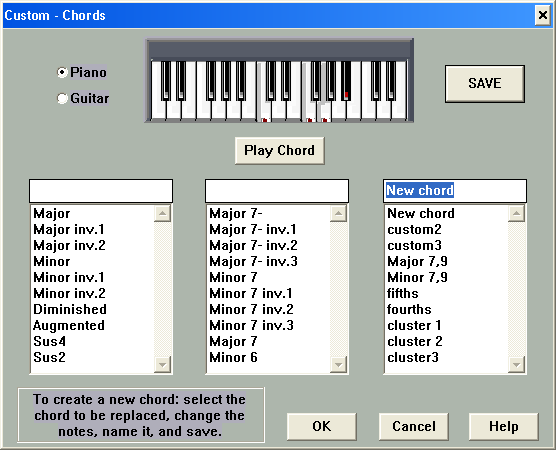Image resolution: width=556 pixels, height=450 pixels.
Task: Confirm with the OK button
Action: [x=322, y=426]
